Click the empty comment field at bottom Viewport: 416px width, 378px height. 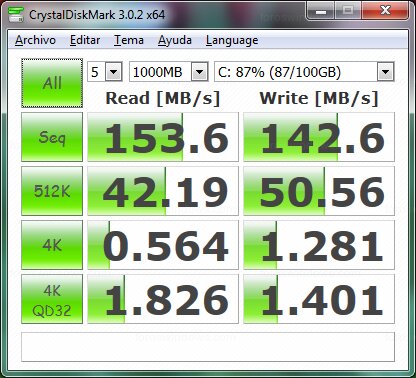(208, 347)
